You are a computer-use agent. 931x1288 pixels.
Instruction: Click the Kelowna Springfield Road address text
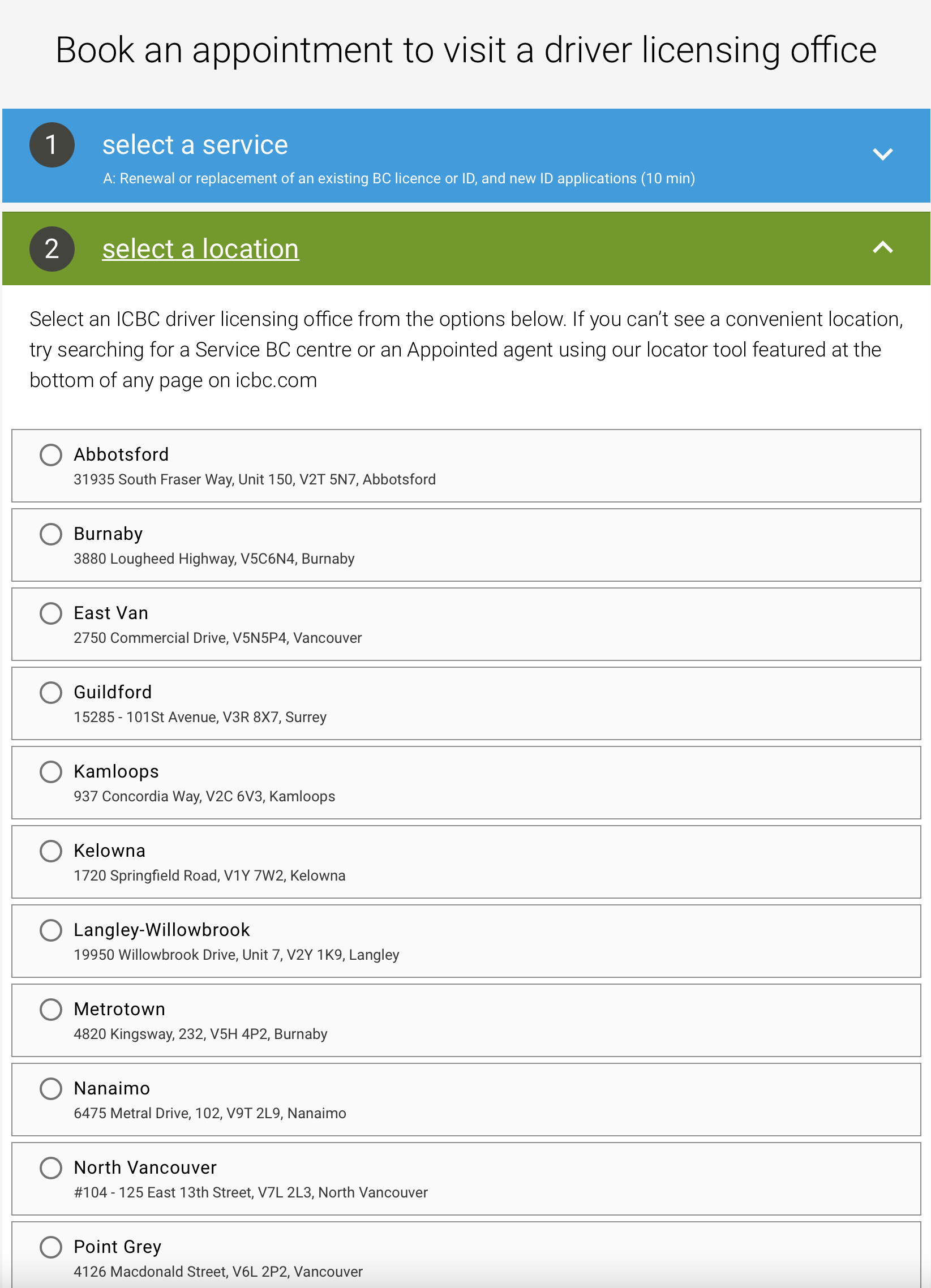pyautogui.click(x=209, y=875)
